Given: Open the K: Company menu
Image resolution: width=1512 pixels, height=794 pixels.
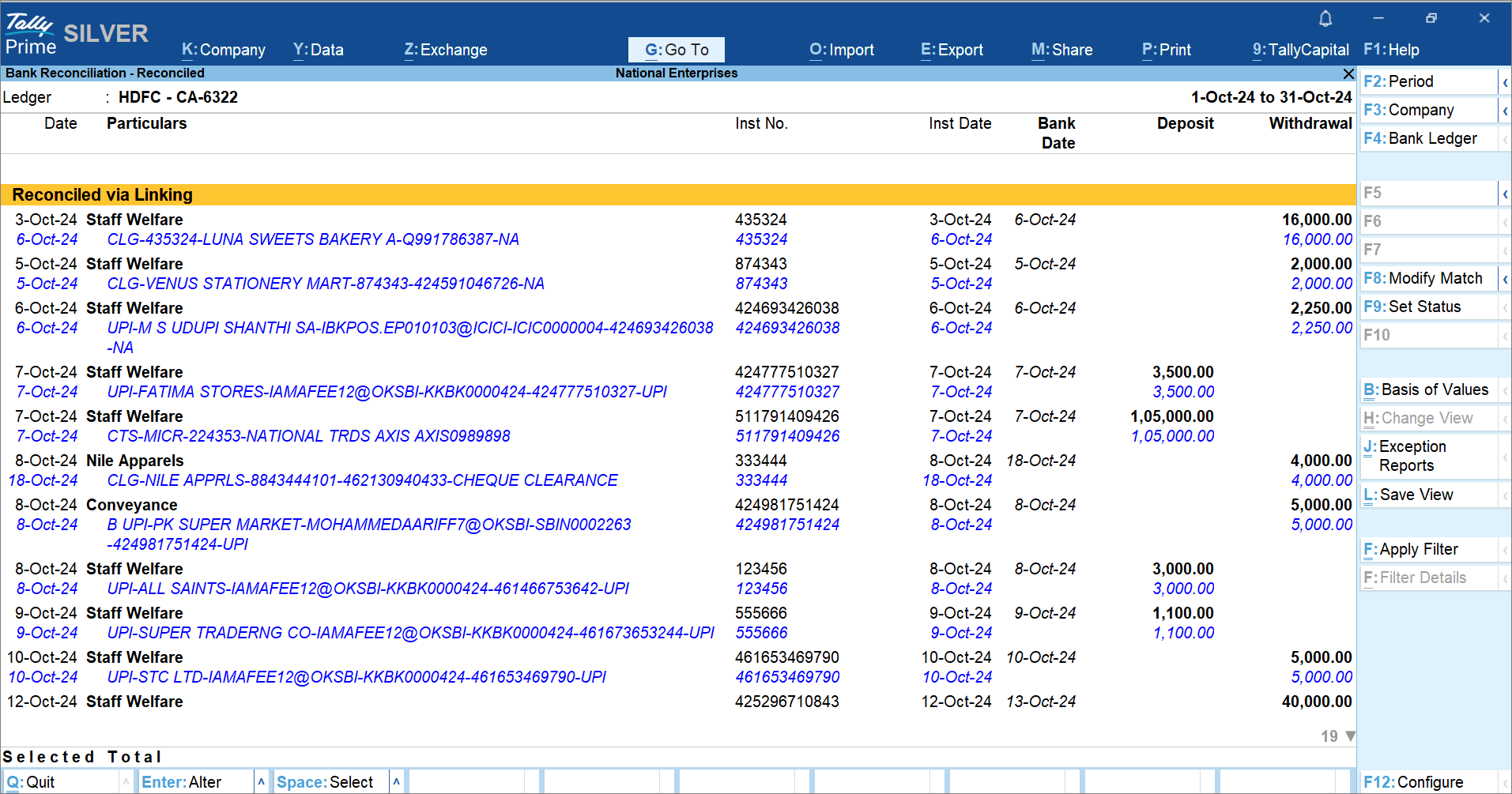Looking at the screenshot, I should [x=224, y=50].
